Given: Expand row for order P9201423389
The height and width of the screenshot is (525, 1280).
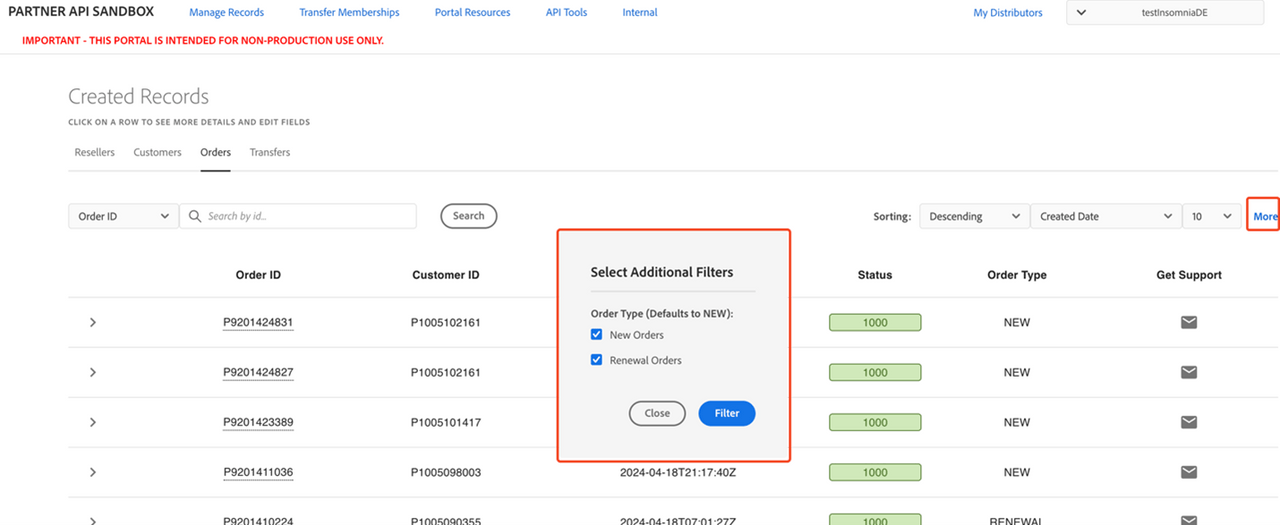Looking at the screenshot, I should point(93,422).
